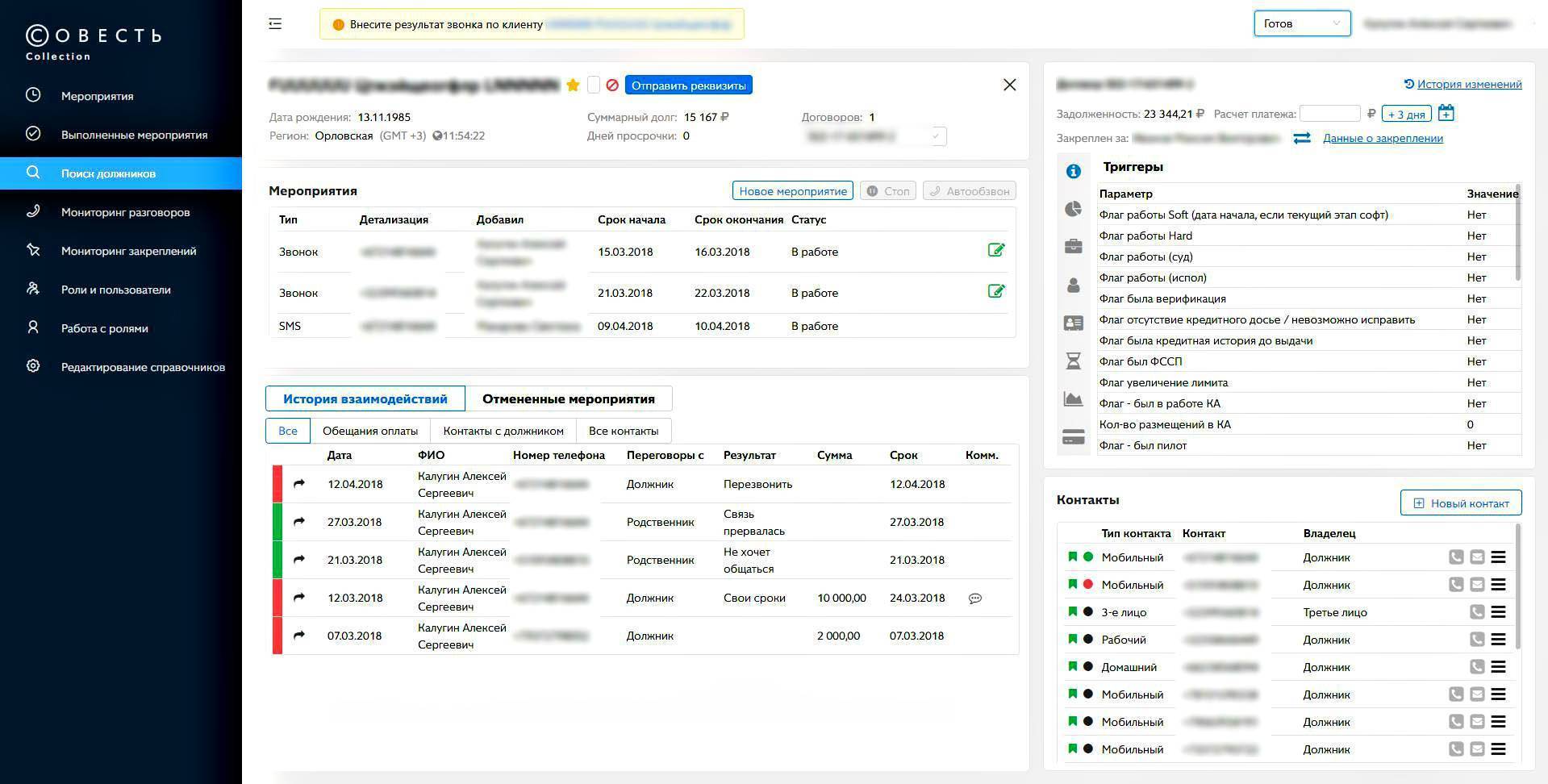Image resolution: width=1548 pixels, height=784 pixels.
Task: Mark debtor with the star icon
Action: [573, 85]
